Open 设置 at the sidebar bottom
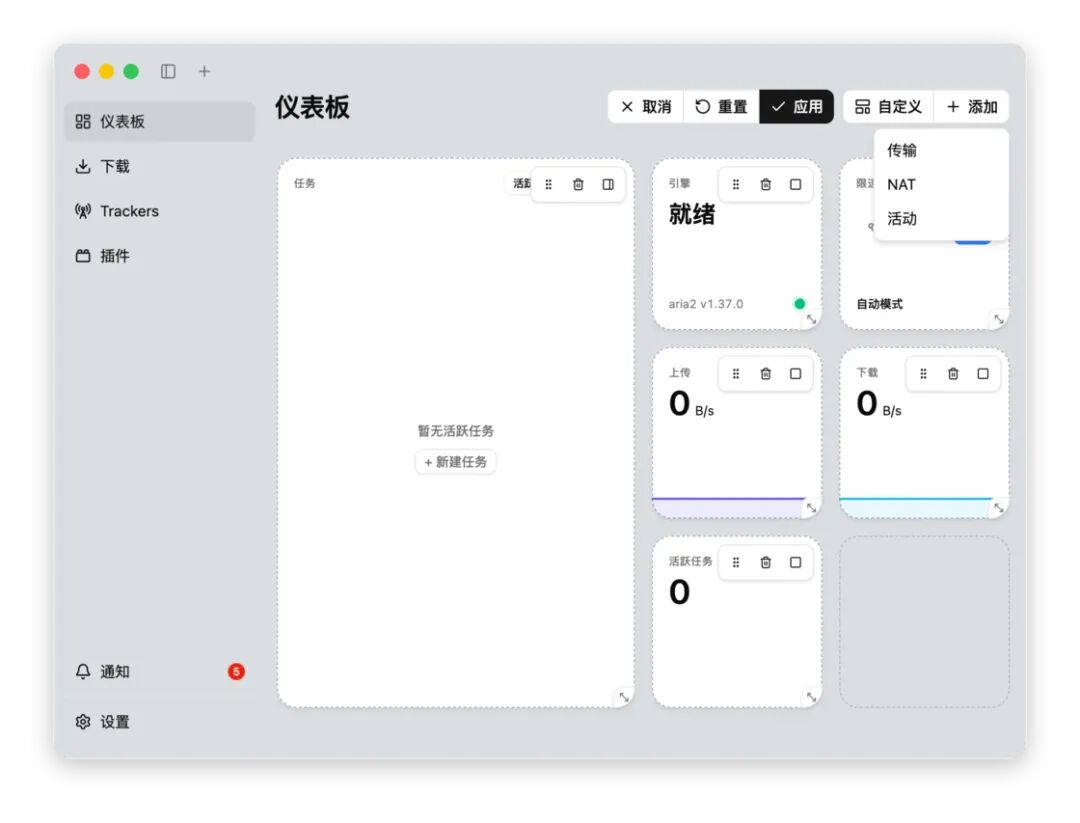Viewport: 1080px width, 823px height. click(x=160, y=722)
